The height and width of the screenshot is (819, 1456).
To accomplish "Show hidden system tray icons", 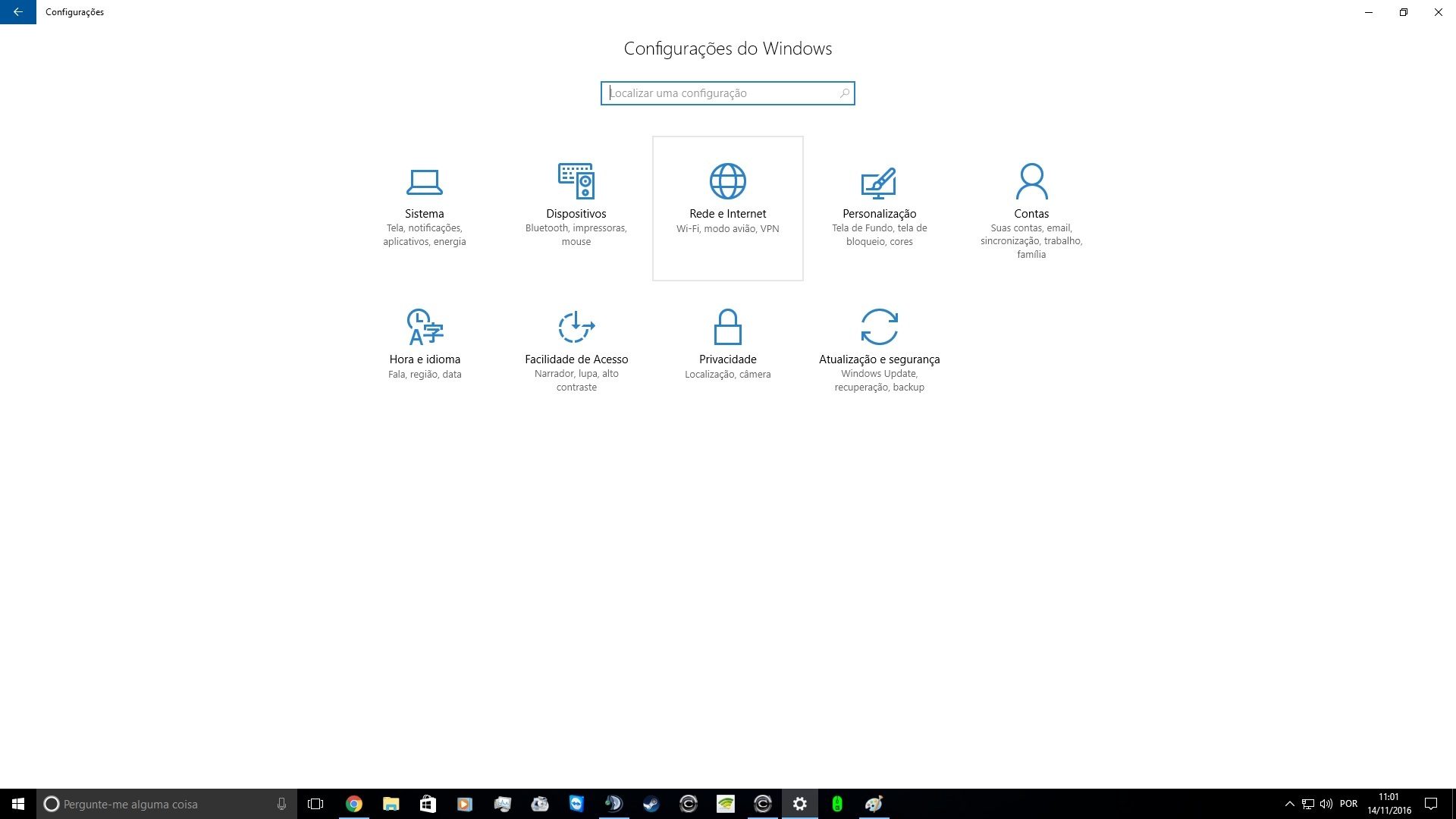I will (1289, 804).
